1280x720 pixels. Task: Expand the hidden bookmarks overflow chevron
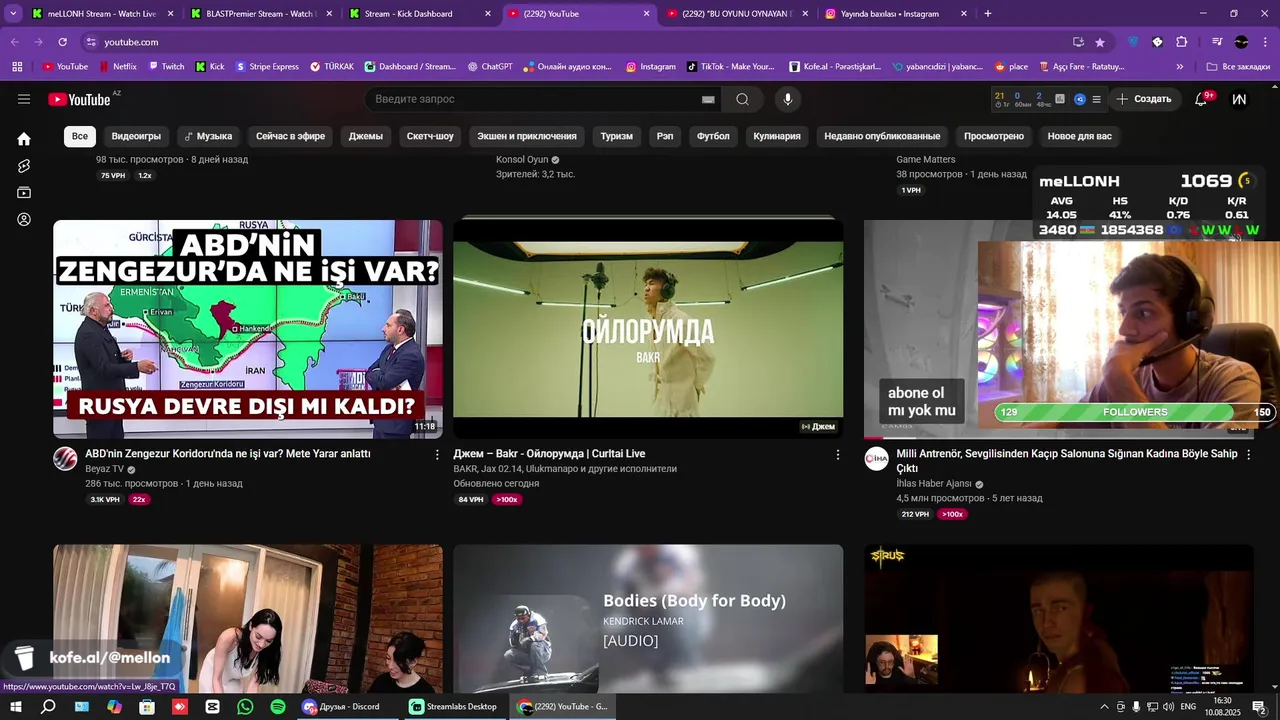pyautogui.click(x=1180, y=67)
